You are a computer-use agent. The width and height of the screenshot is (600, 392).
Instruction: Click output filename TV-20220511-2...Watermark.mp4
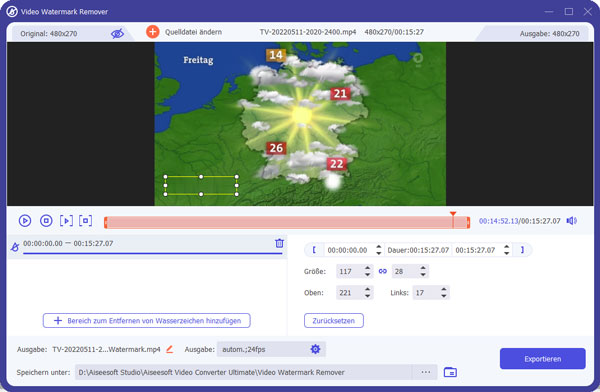pyautogui.click(x=106, y=349)
